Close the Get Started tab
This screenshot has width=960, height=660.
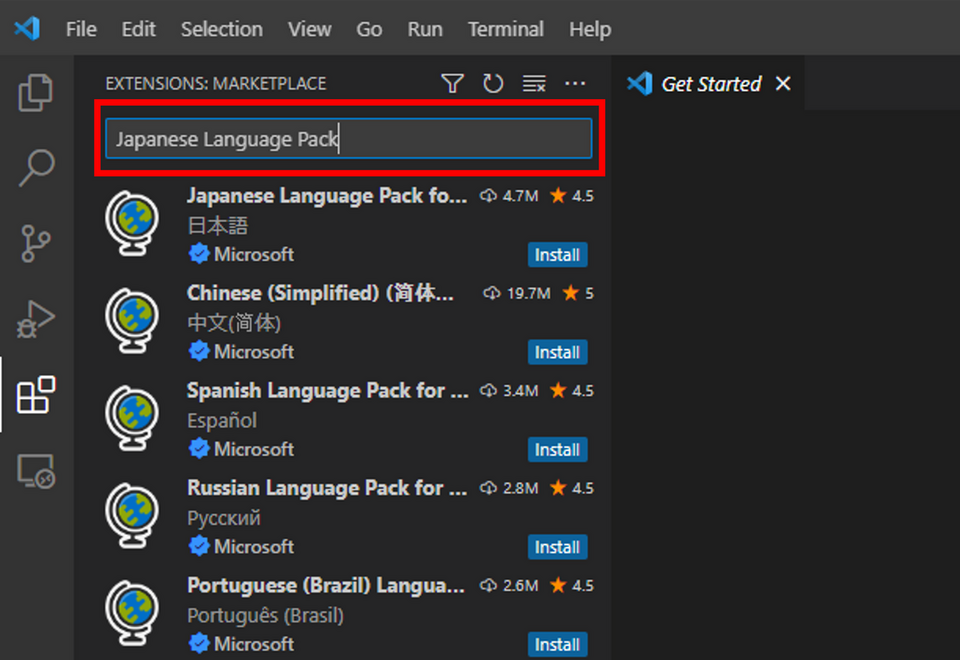783,83
